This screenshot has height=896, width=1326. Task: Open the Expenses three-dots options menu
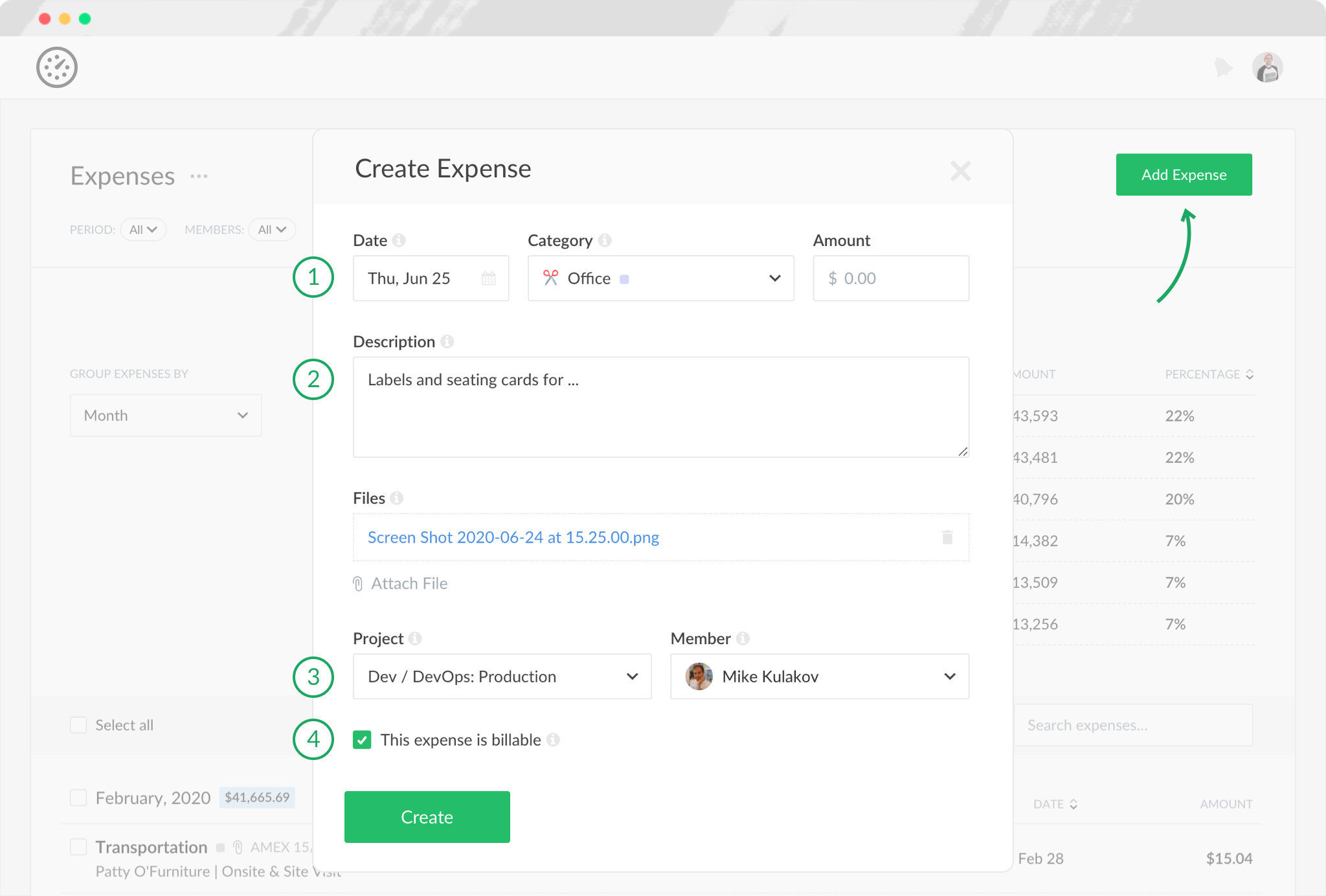(199, 176)
